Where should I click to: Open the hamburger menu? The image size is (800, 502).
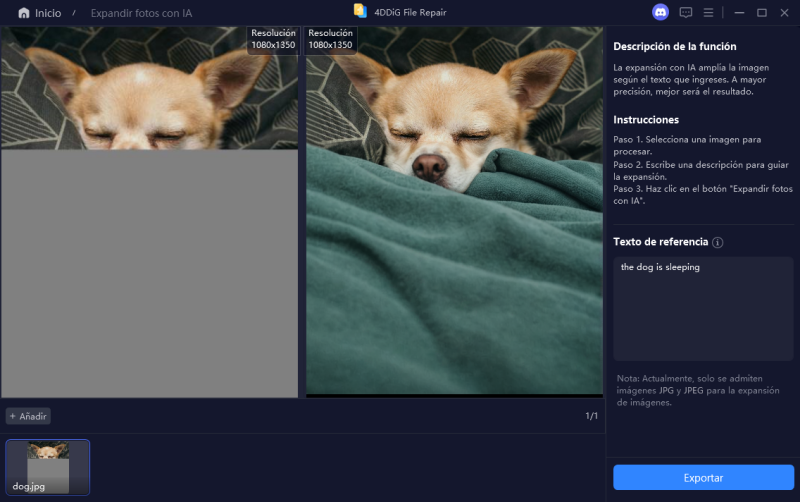708,13
